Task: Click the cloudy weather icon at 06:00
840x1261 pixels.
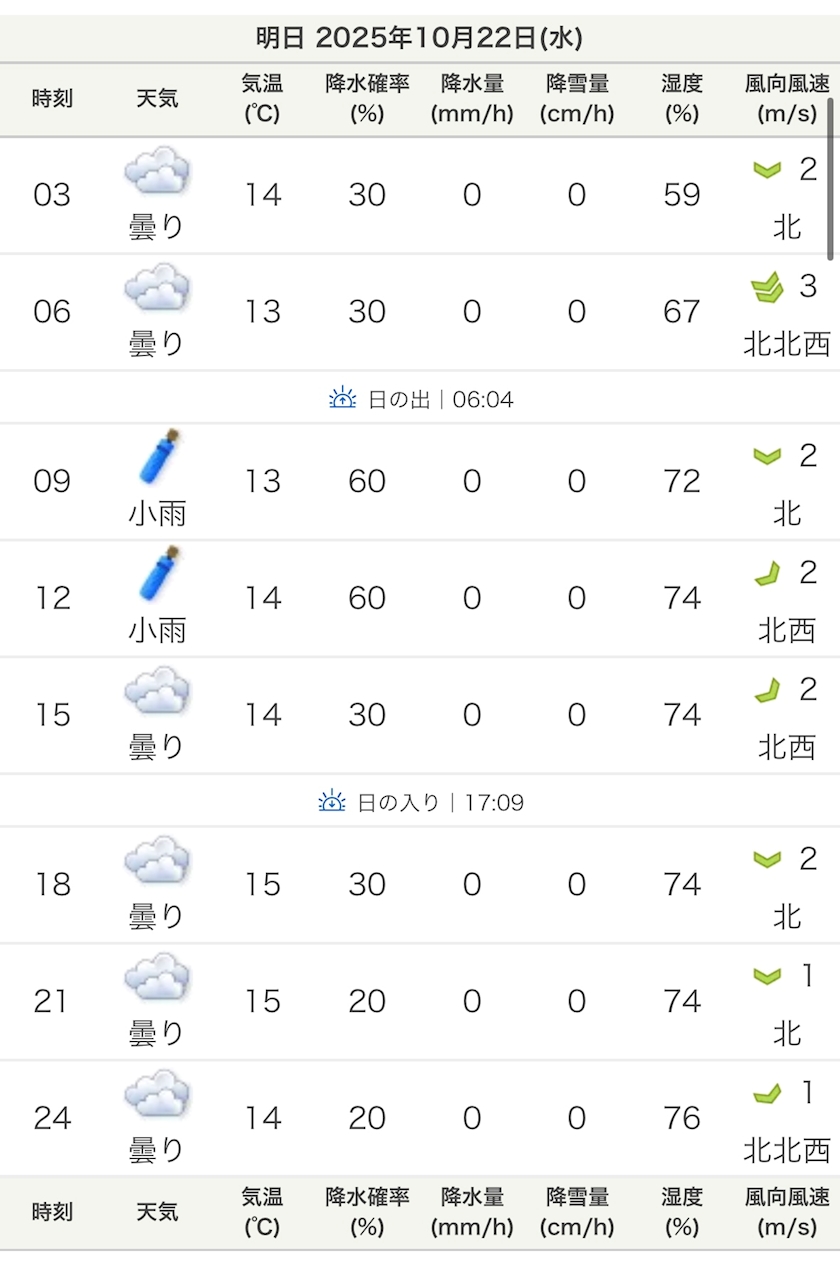Action: click(157, 288)
